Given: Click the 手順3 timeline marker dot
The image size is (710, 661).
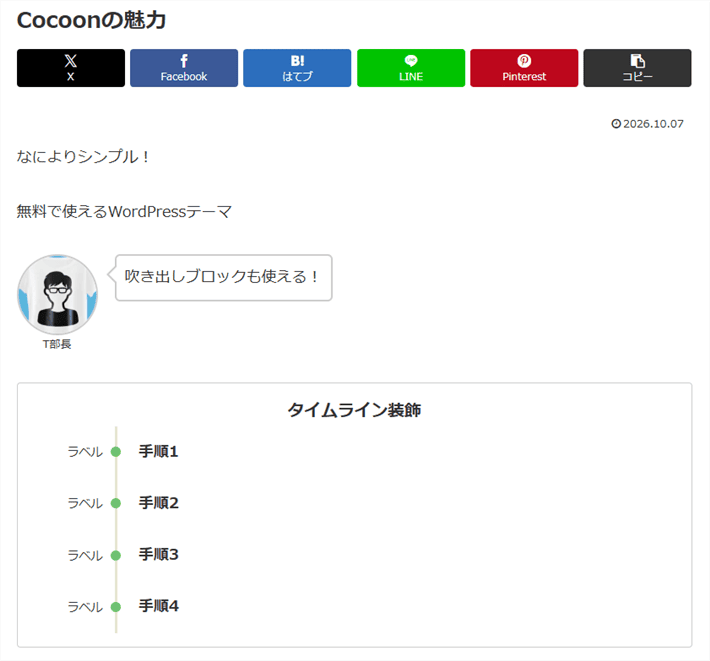Looking at the screenshot, I should pyautogui.click(x=116, y=555).
